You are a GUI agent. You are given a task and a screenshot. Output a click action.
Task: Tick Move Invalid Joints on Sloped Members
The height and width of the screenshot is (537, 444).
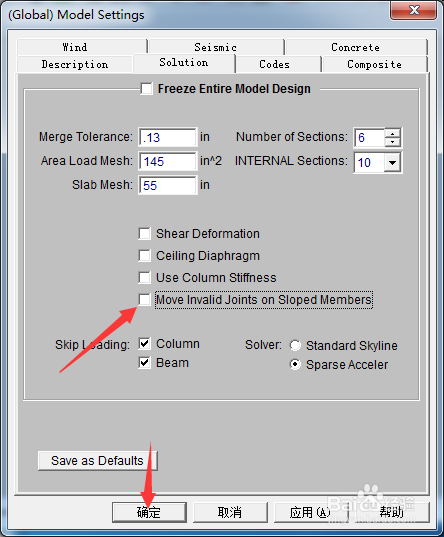click(x=144, y=299)
